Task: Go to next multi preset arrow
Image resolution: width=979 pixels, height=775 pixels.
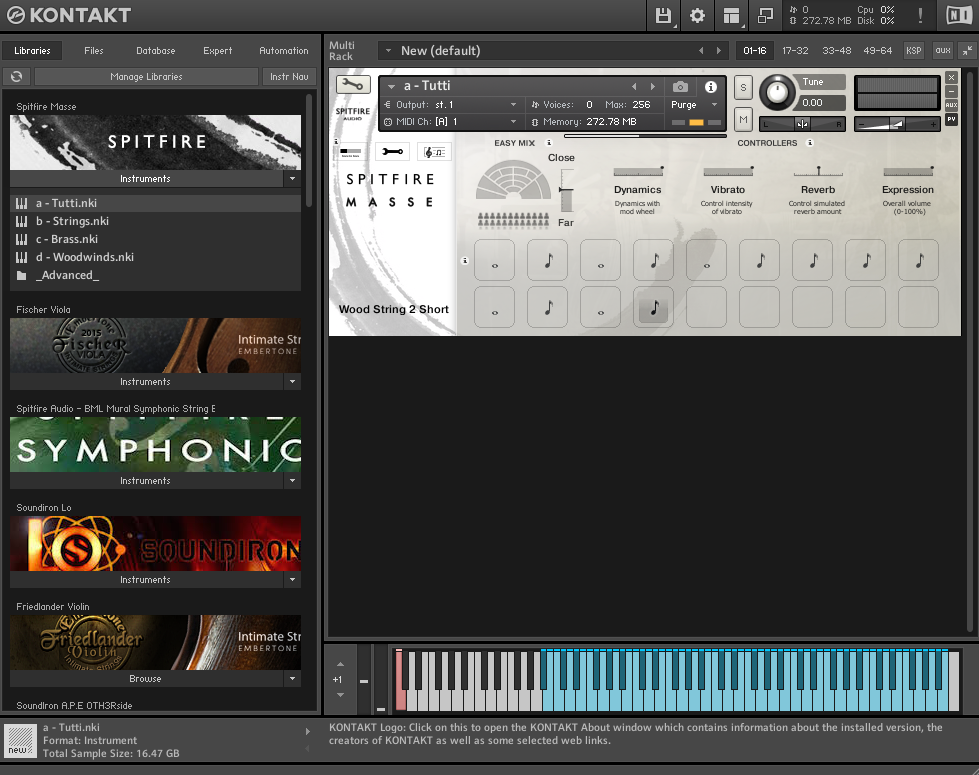Action: tap(719, 51)
